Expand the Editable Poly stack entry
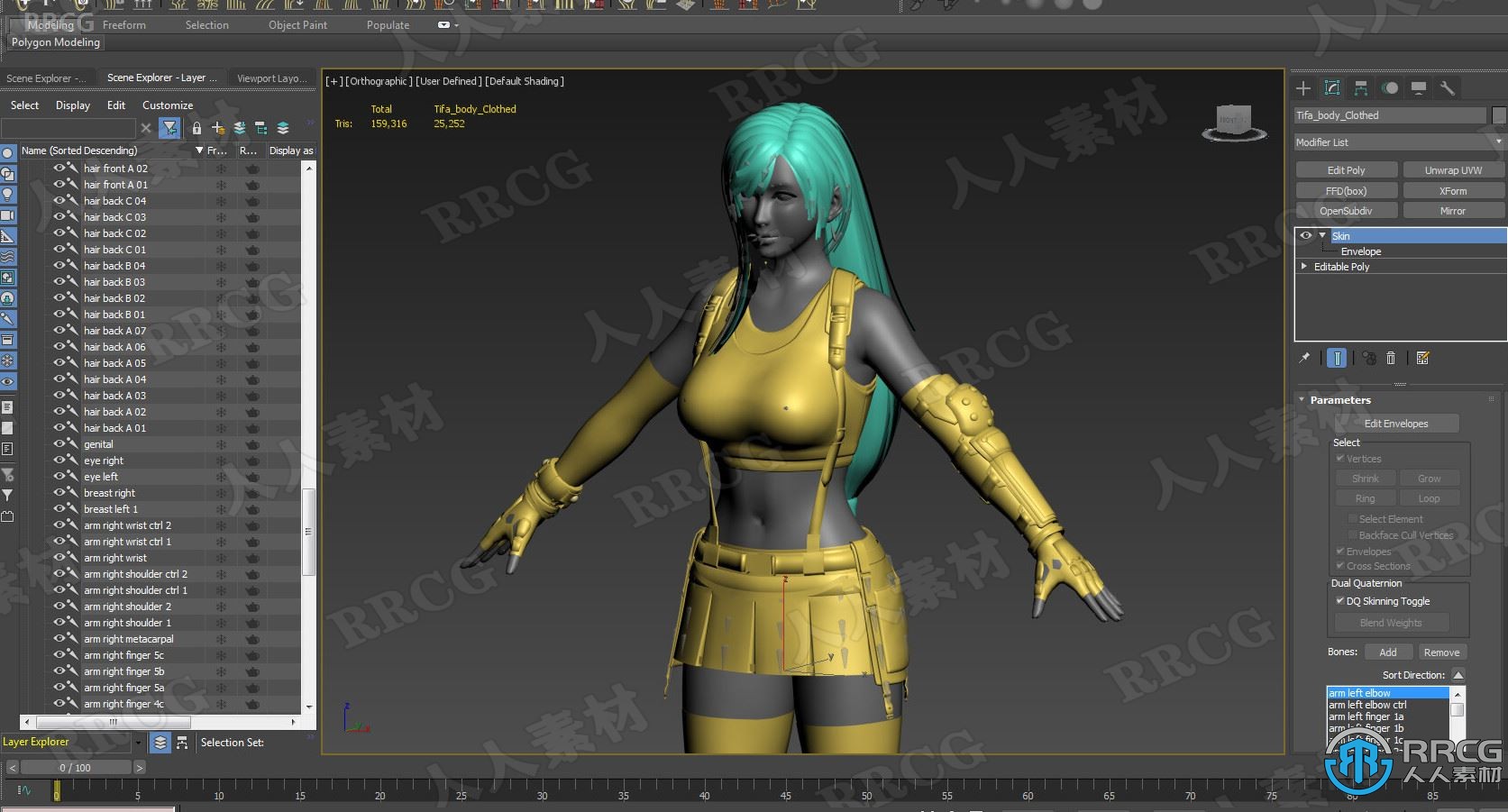This screenshot has width=1508, height=812. click(x=1303, y=266)
